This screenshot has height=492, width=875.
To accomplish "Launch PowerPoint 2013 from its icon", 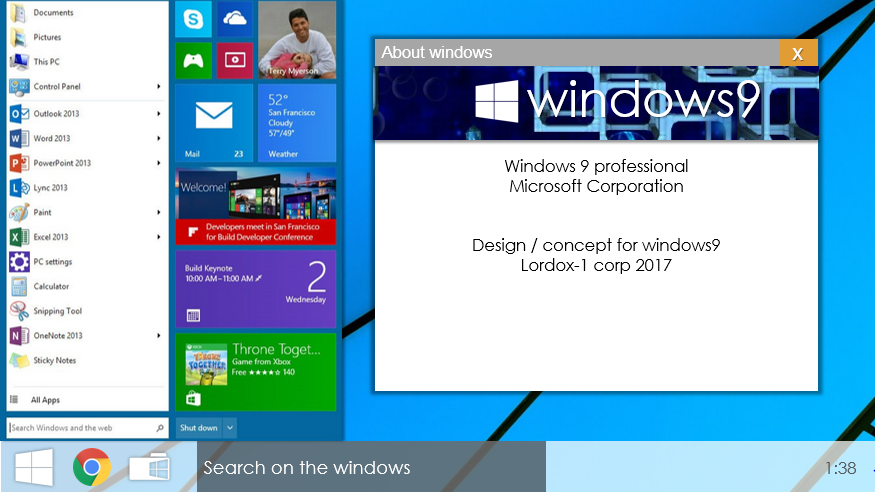I will (19, 163).
